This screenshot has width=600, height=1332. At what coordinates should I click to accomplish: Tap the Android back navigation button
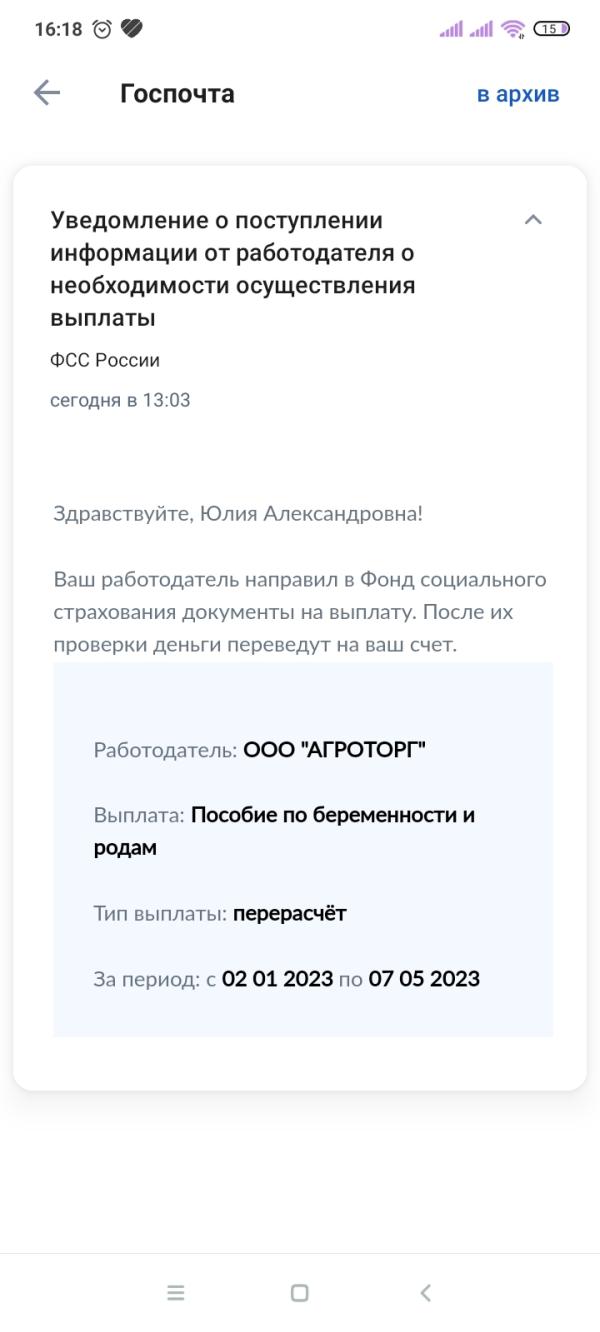pos(422,1292)
